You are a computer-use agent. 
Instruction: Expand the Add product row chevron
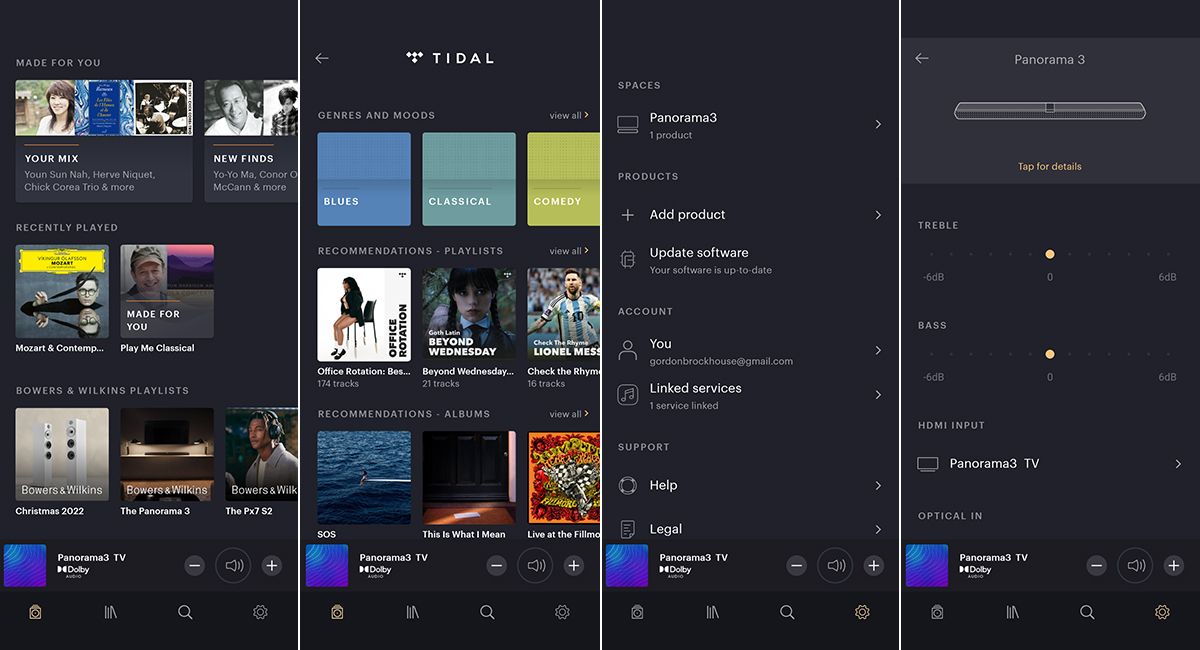tap(878, 215)
